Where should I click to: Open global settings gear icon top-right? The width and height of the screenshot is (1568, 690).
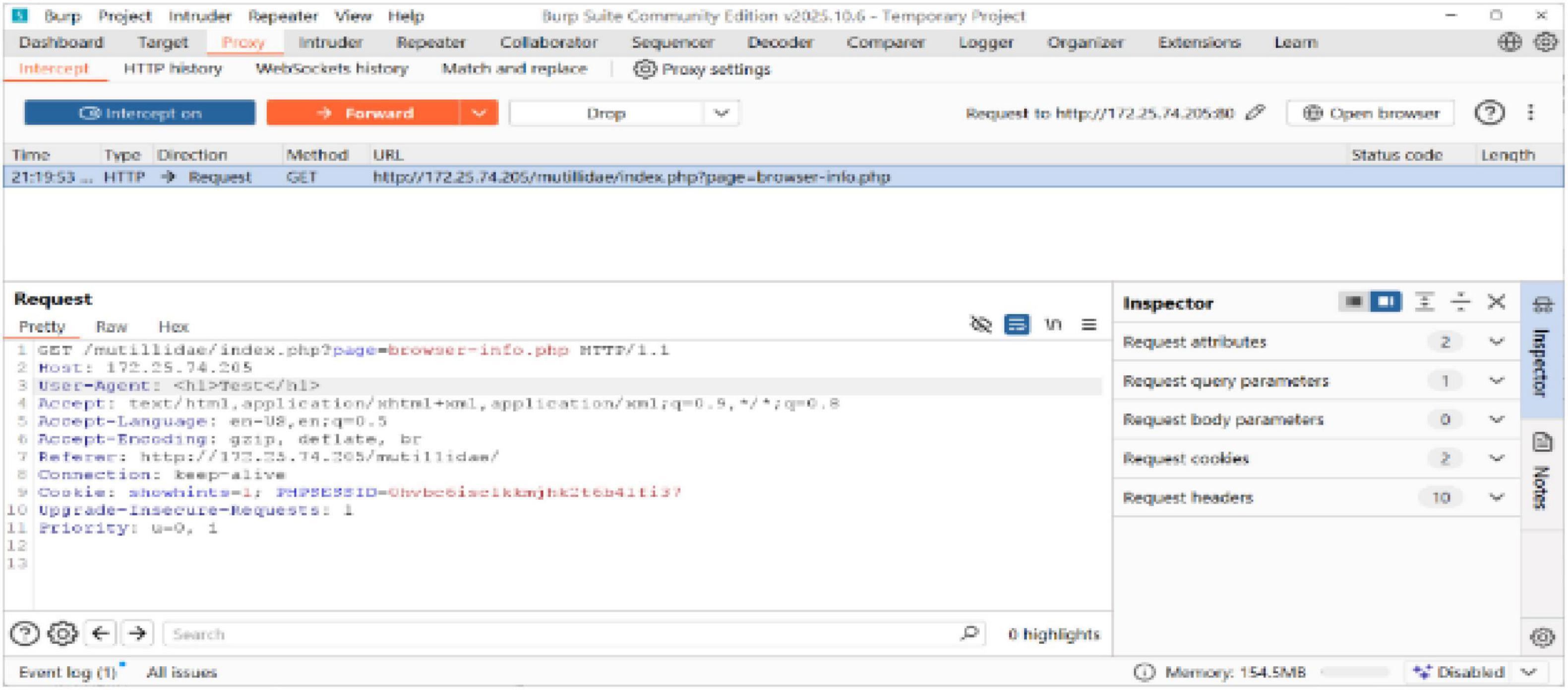pos(1545,43)
